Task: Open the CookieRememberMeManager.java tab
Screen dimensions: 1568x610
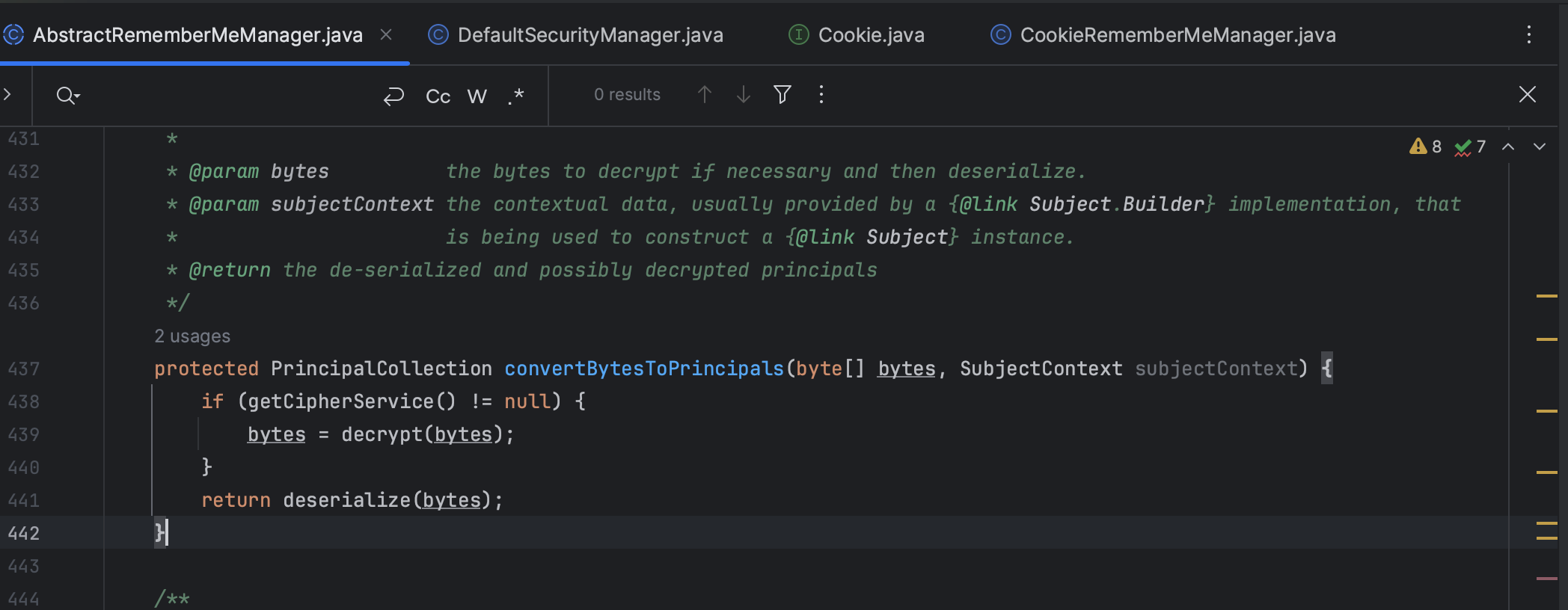Action: point(1163,35)
